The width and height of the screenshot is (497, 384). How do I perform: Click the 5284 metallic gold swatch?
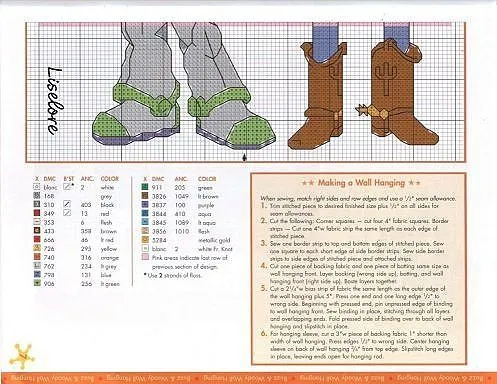coord(145,240)
